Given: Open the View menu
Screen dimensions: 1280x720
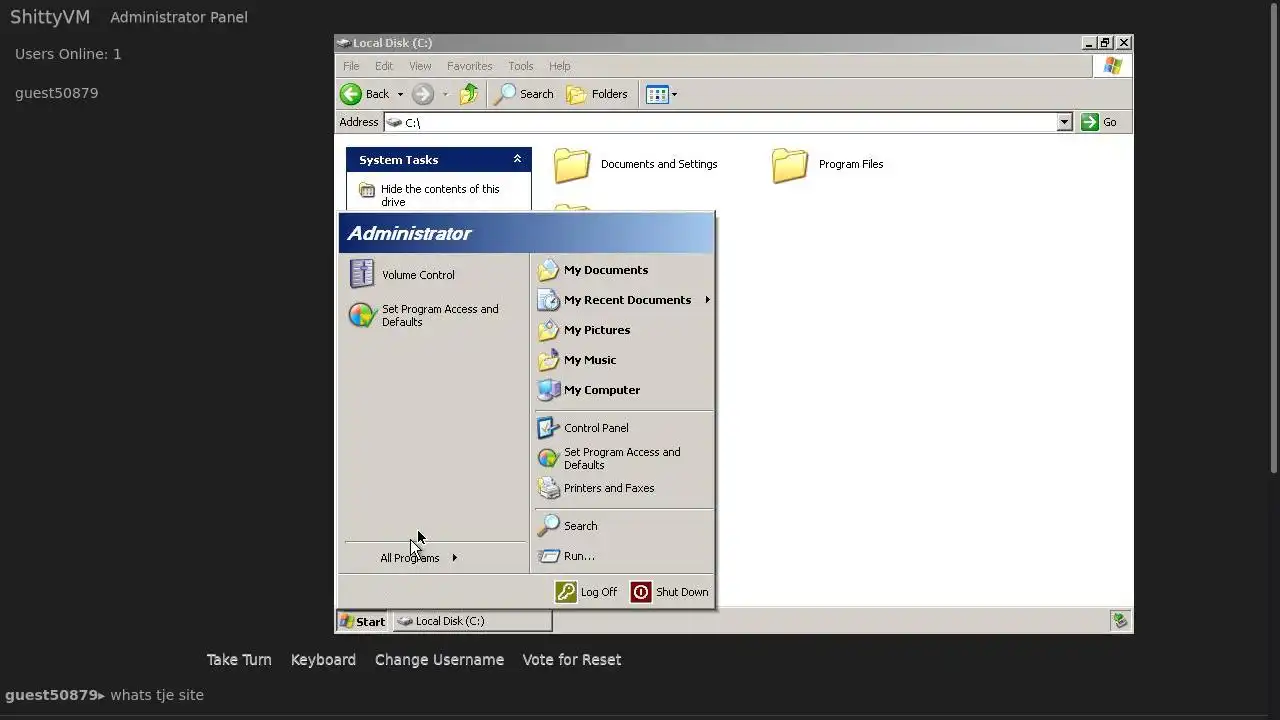Looking at the screenshot, I should (420, 66).
